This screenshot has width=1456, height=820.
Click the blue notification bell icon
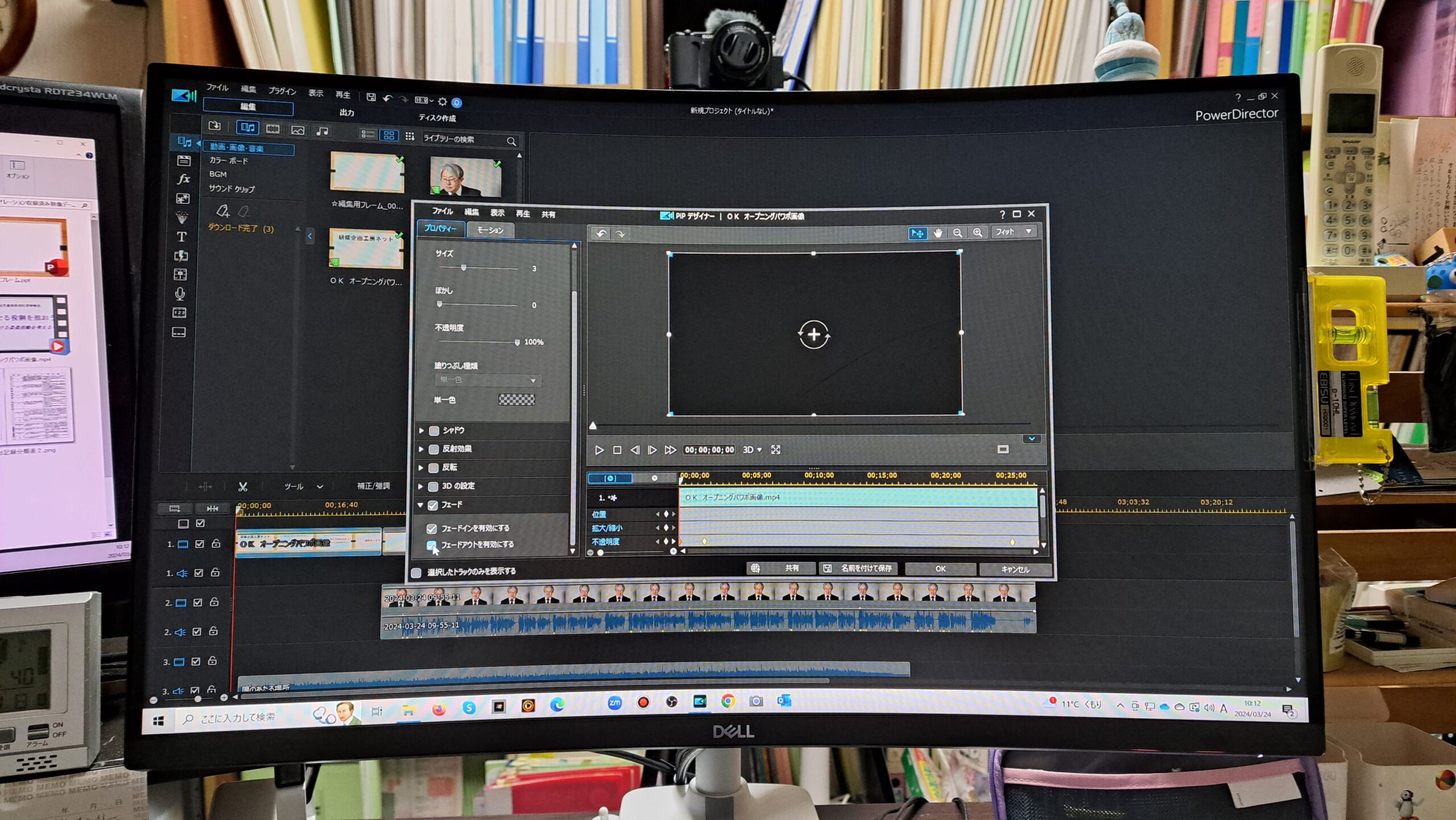pyautogui.click(x=457, y=102)
